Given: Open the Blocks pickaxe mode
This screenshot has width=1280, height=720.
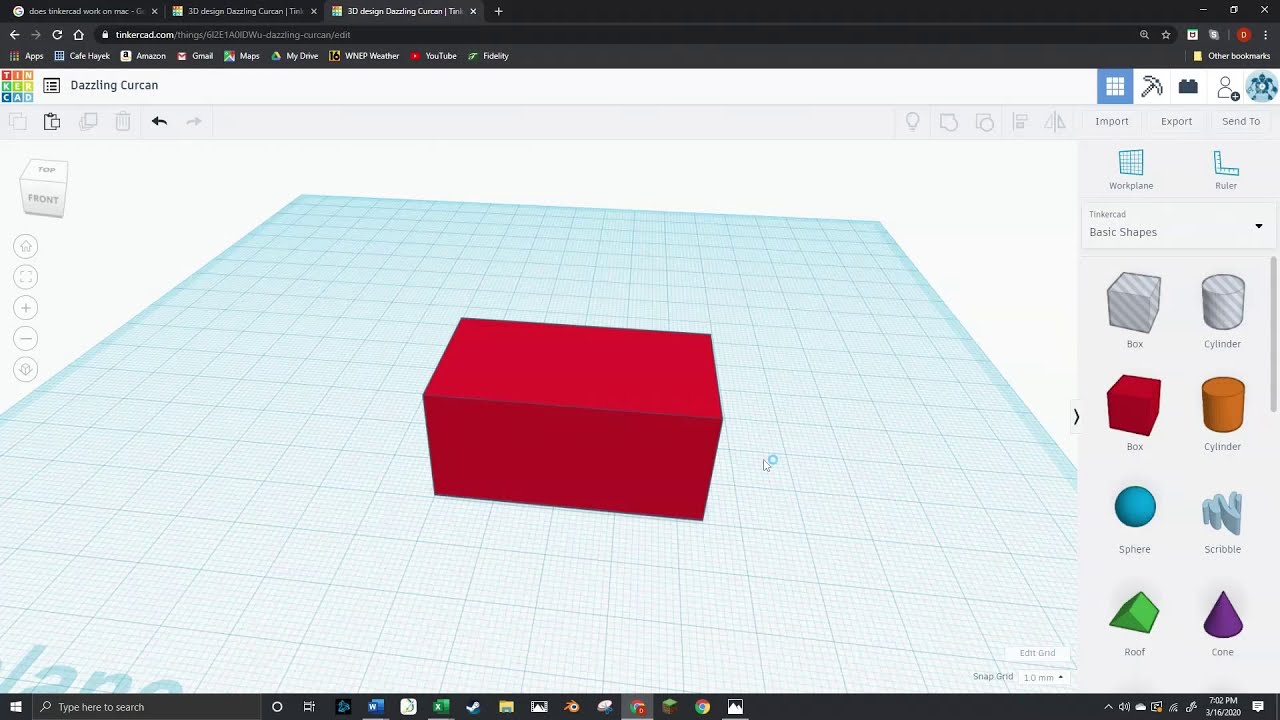Looking at the screenshot, I should click(x=1152, y=86).
